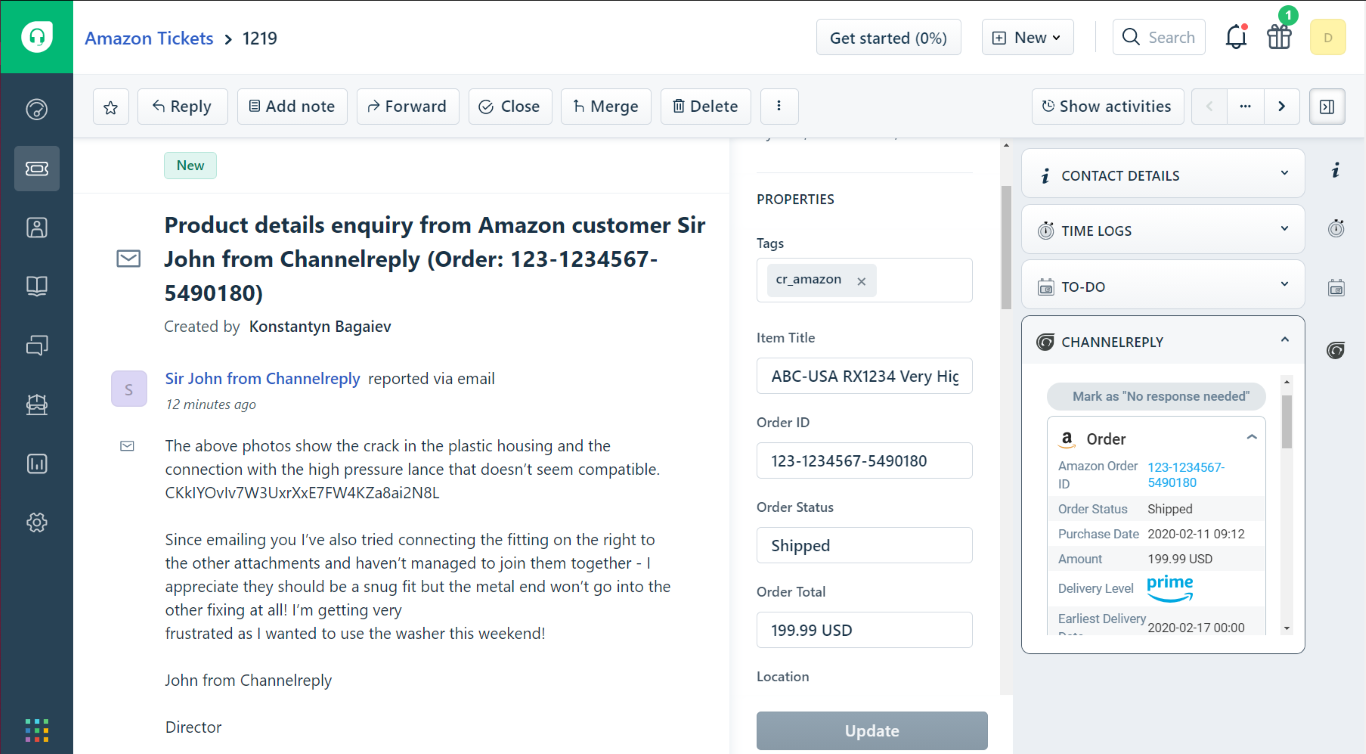Image resolution: width=1366 pixels, height=754 pixels.
Task: Remove the cr_amazon tag
Action: pyautogui.click(x=861, y=281)
